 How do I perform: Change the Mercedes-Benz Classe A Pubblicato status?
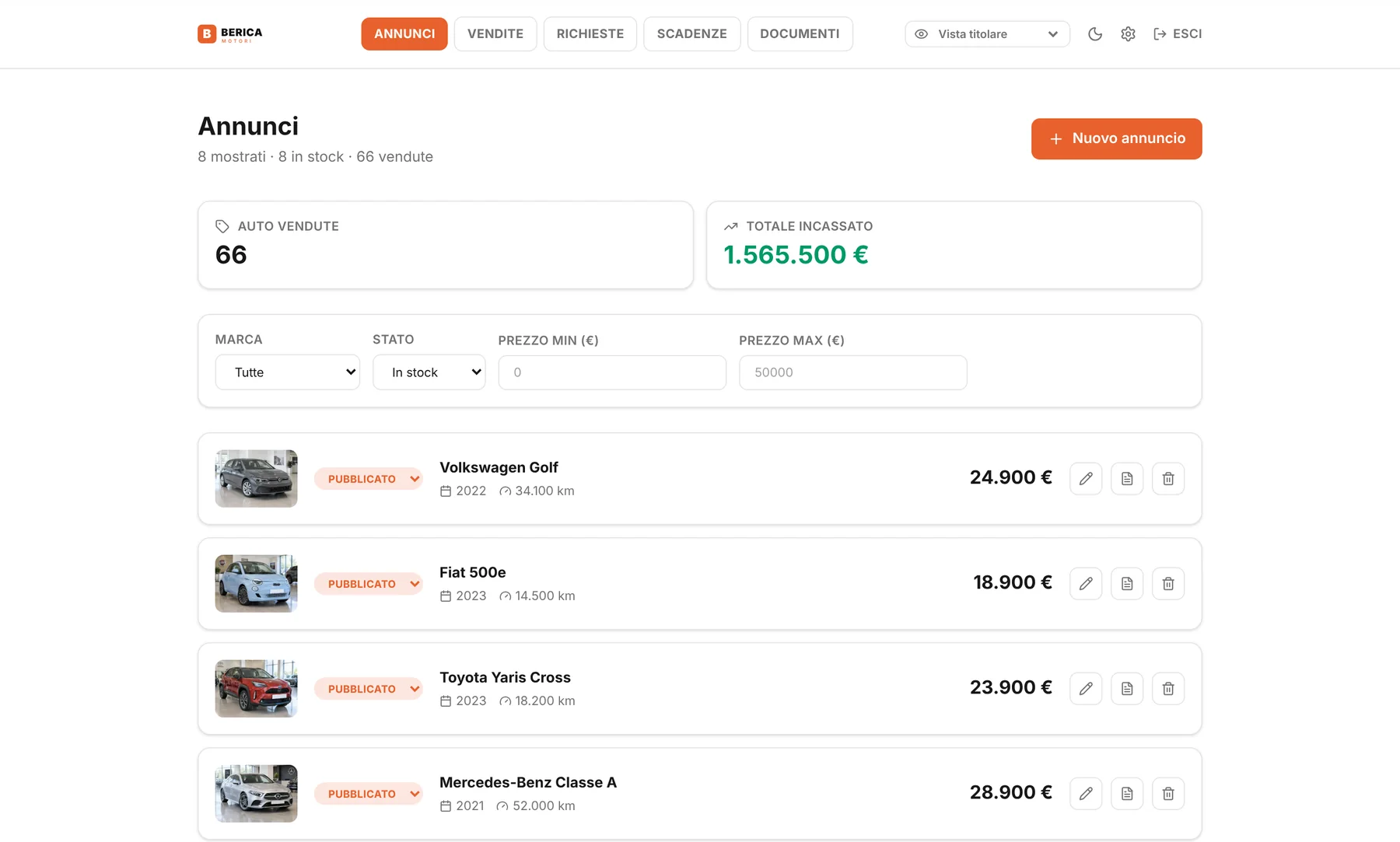369,794
